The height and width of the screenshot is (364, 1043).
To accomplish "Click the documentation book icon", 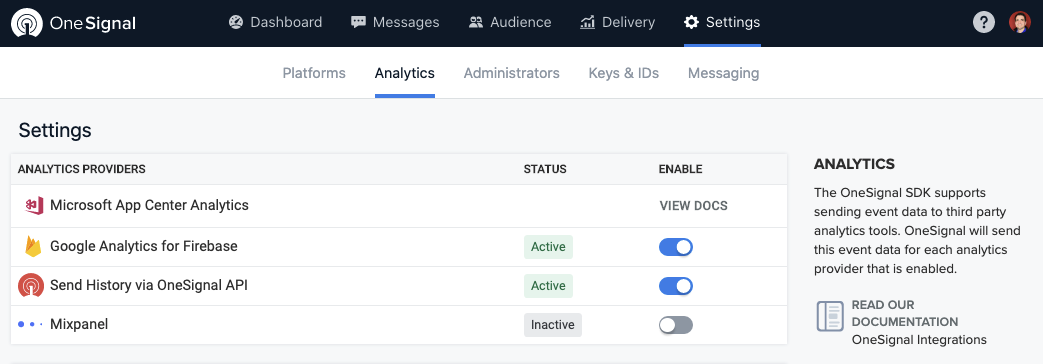I will [x=830, y=316].
